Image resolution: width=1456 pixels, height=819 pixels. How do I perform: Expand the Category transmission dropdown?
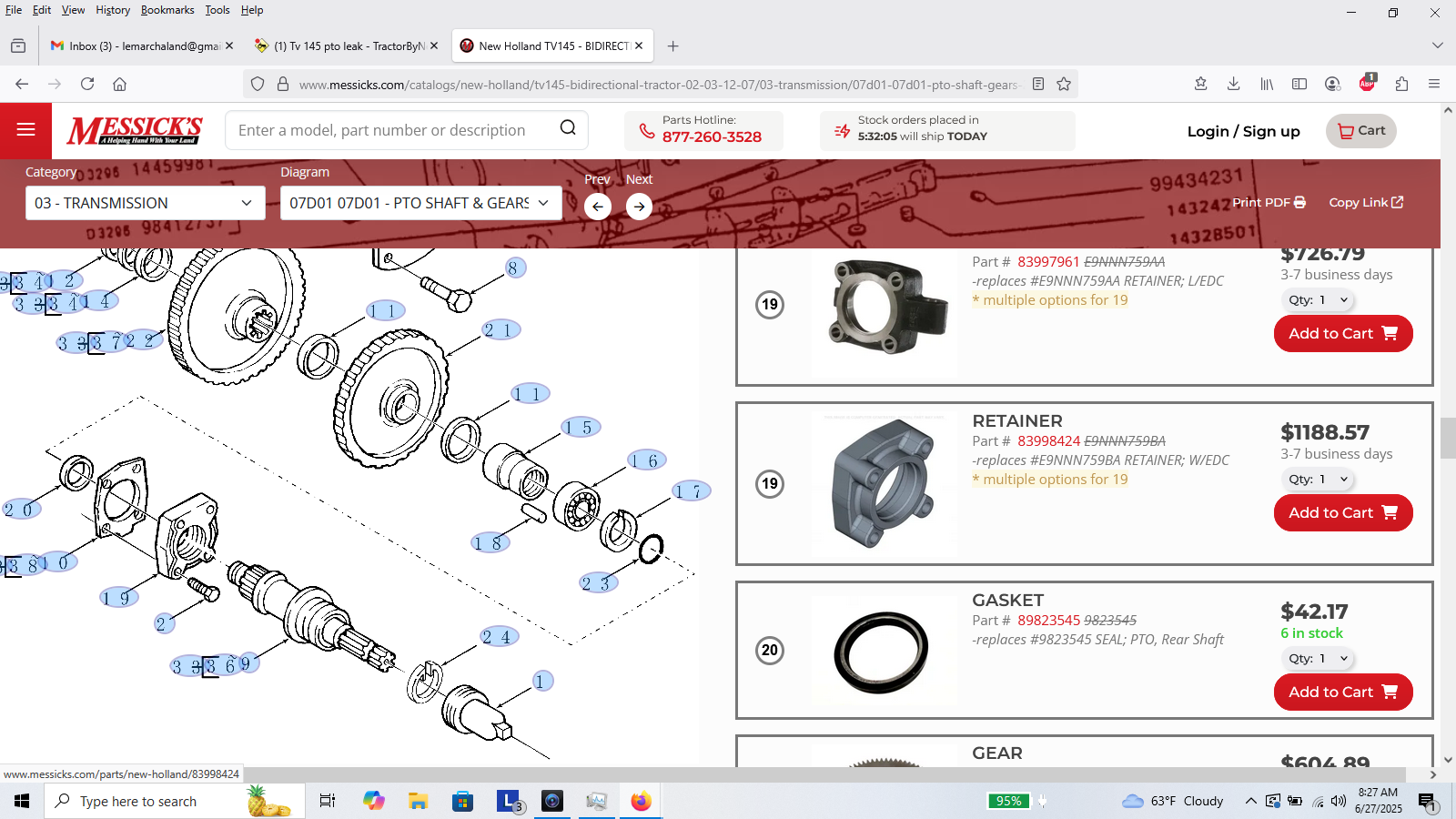(x=145, y=203)
